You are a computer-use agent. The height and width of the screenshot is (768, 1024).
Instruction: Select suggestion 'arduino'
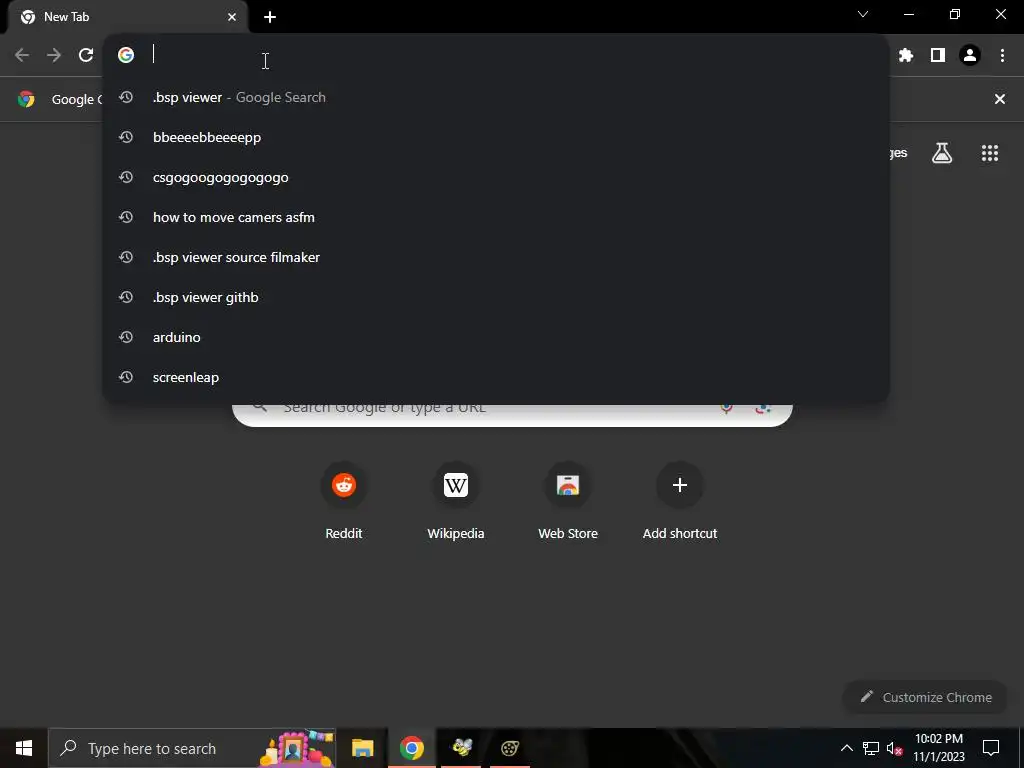click(x=496, y=337)
